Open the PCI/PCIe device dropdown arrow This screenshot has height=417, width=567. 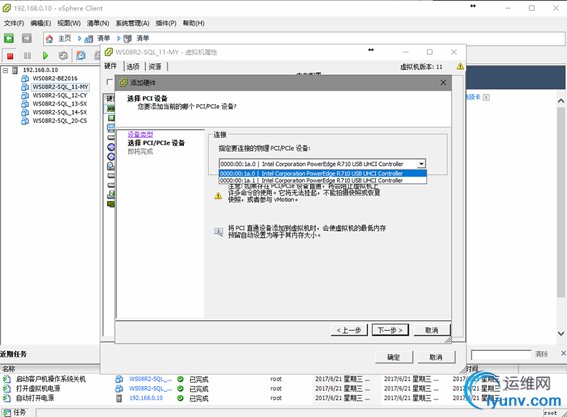pyautogui.click(x=421, y=164)
